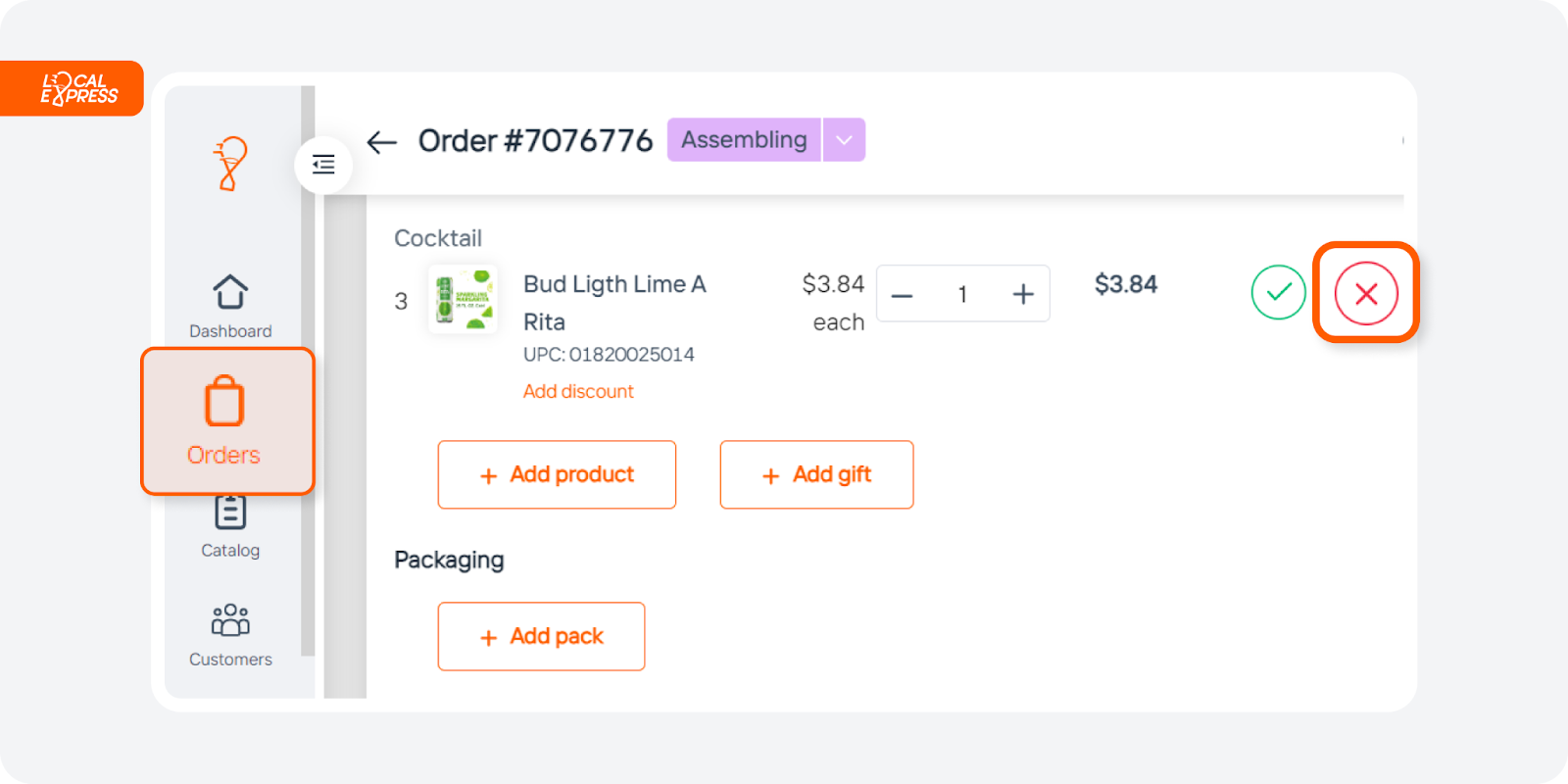Click the back arrow beside Order #7076776

(x=381, y=142)
